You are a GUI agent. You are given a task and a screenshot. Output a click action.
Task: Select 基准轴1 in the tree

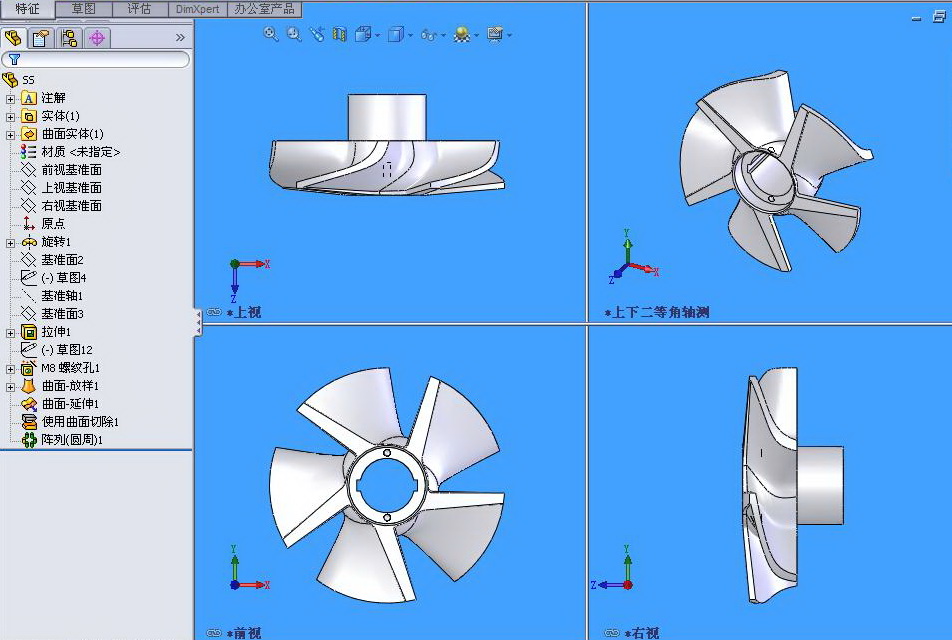pyautogui.click(x=62, y=296)
